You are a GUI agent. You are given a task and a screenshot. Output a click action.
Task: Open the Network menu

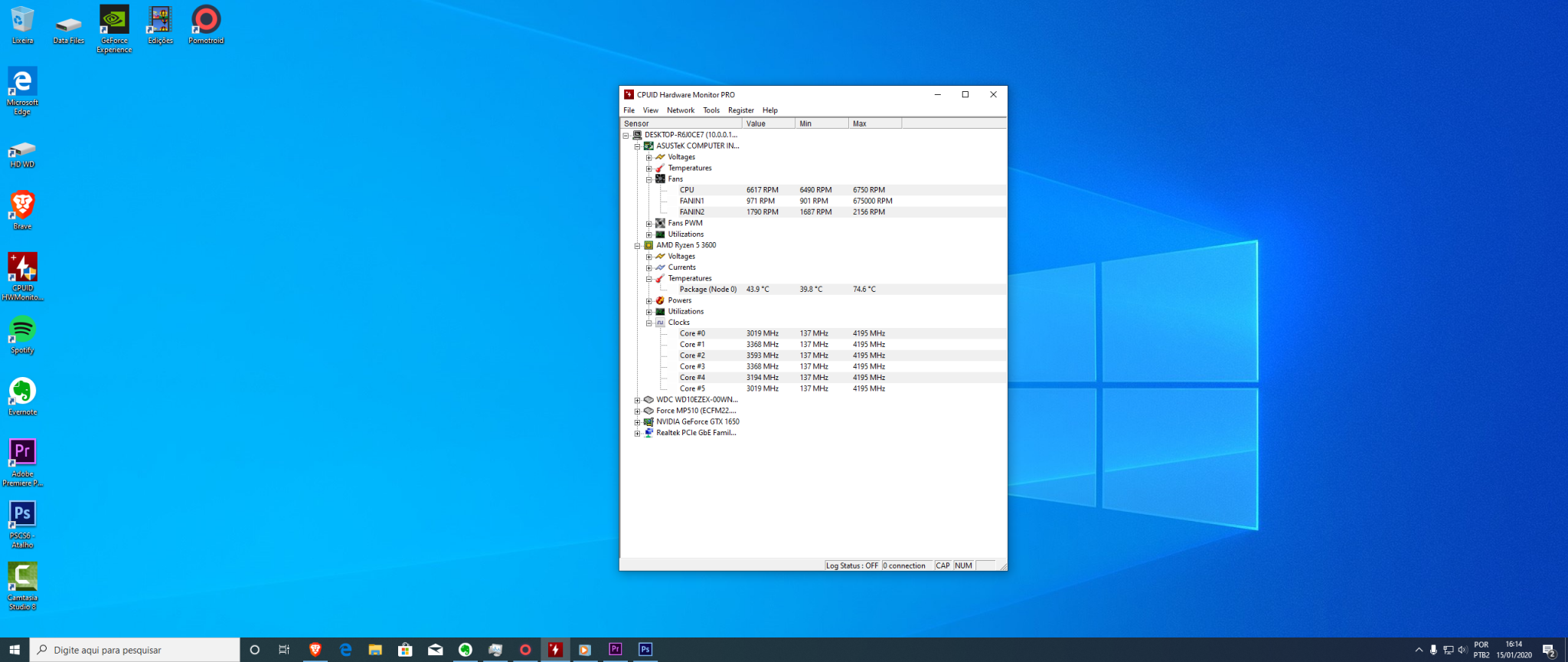681,110
